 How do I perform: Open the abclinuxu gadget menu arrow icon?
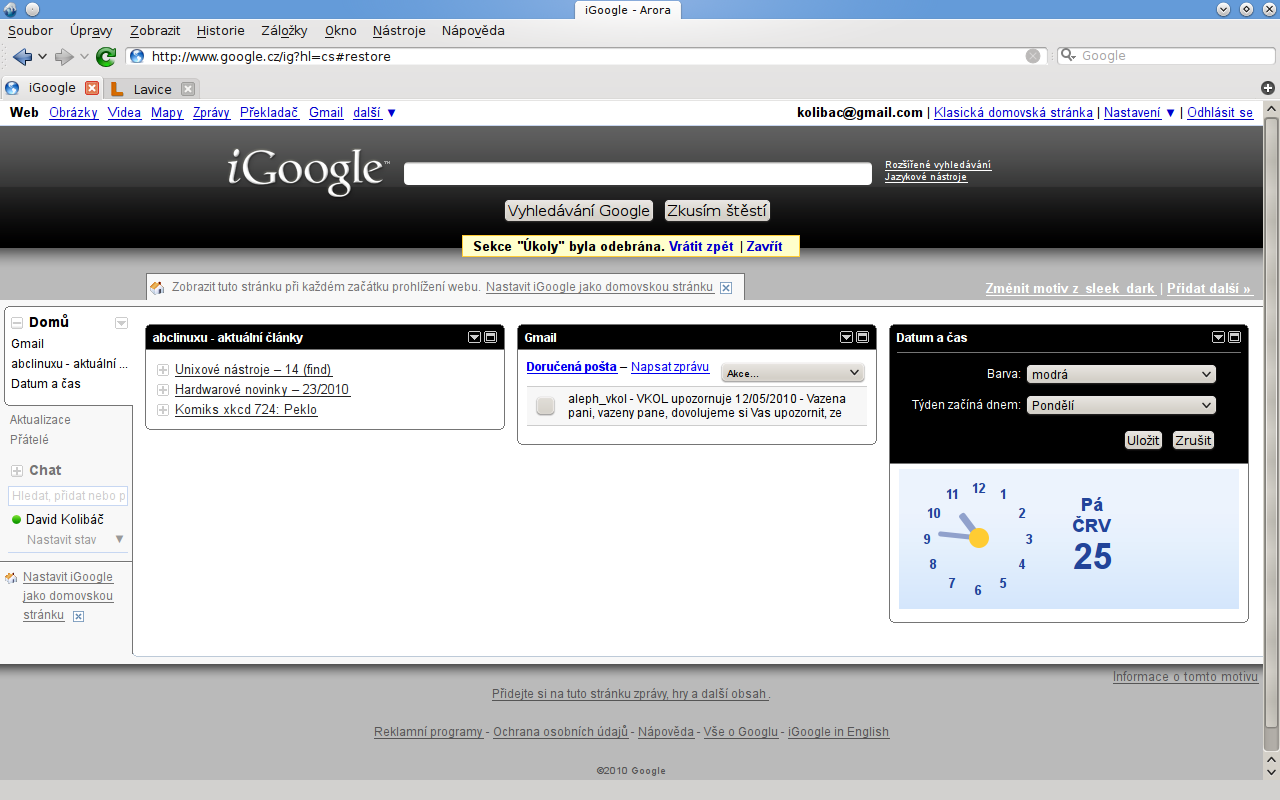tap(475, 338)
